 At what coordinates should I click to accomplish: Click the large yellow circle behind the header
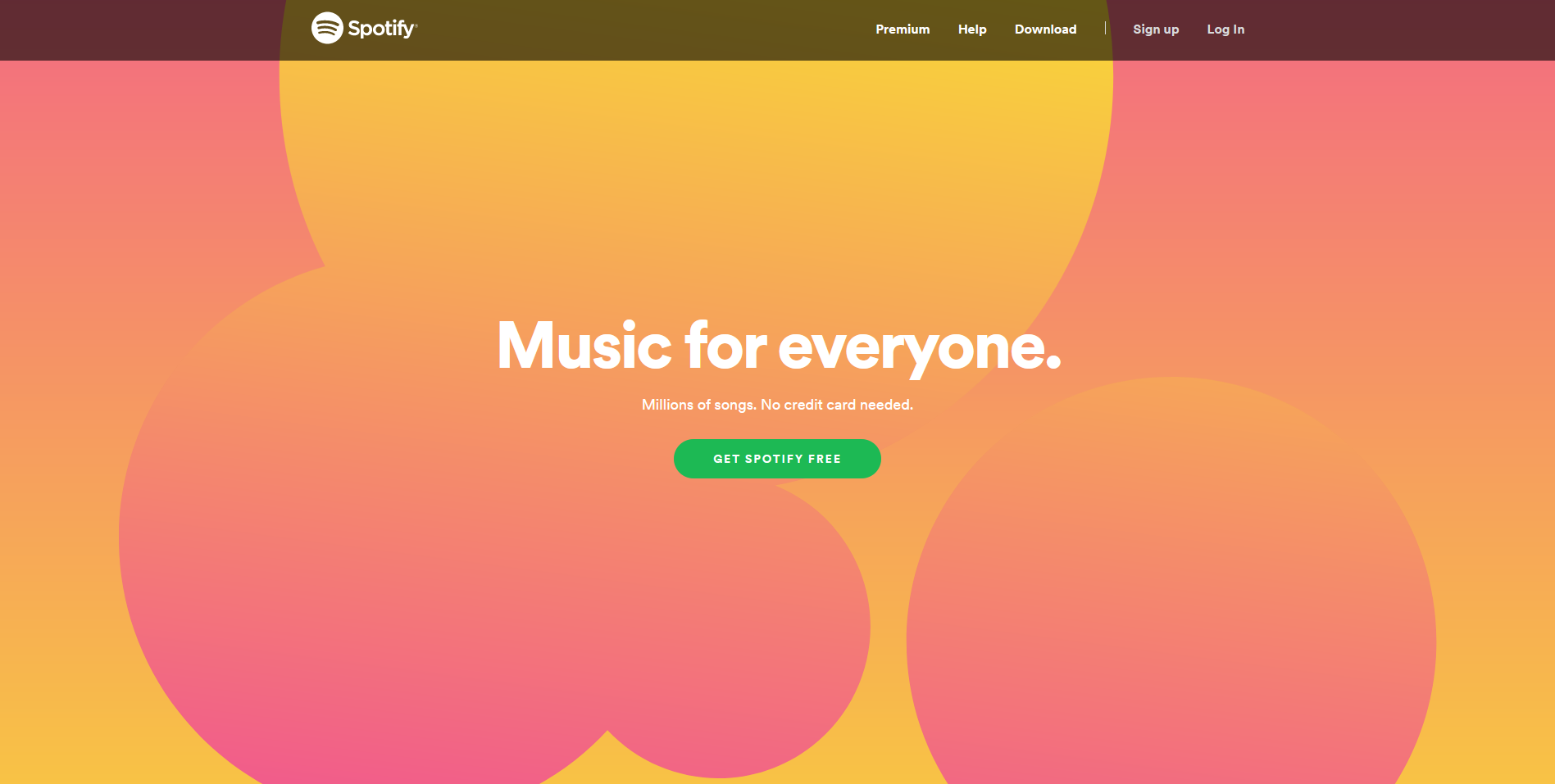click(x=695, y=164)
